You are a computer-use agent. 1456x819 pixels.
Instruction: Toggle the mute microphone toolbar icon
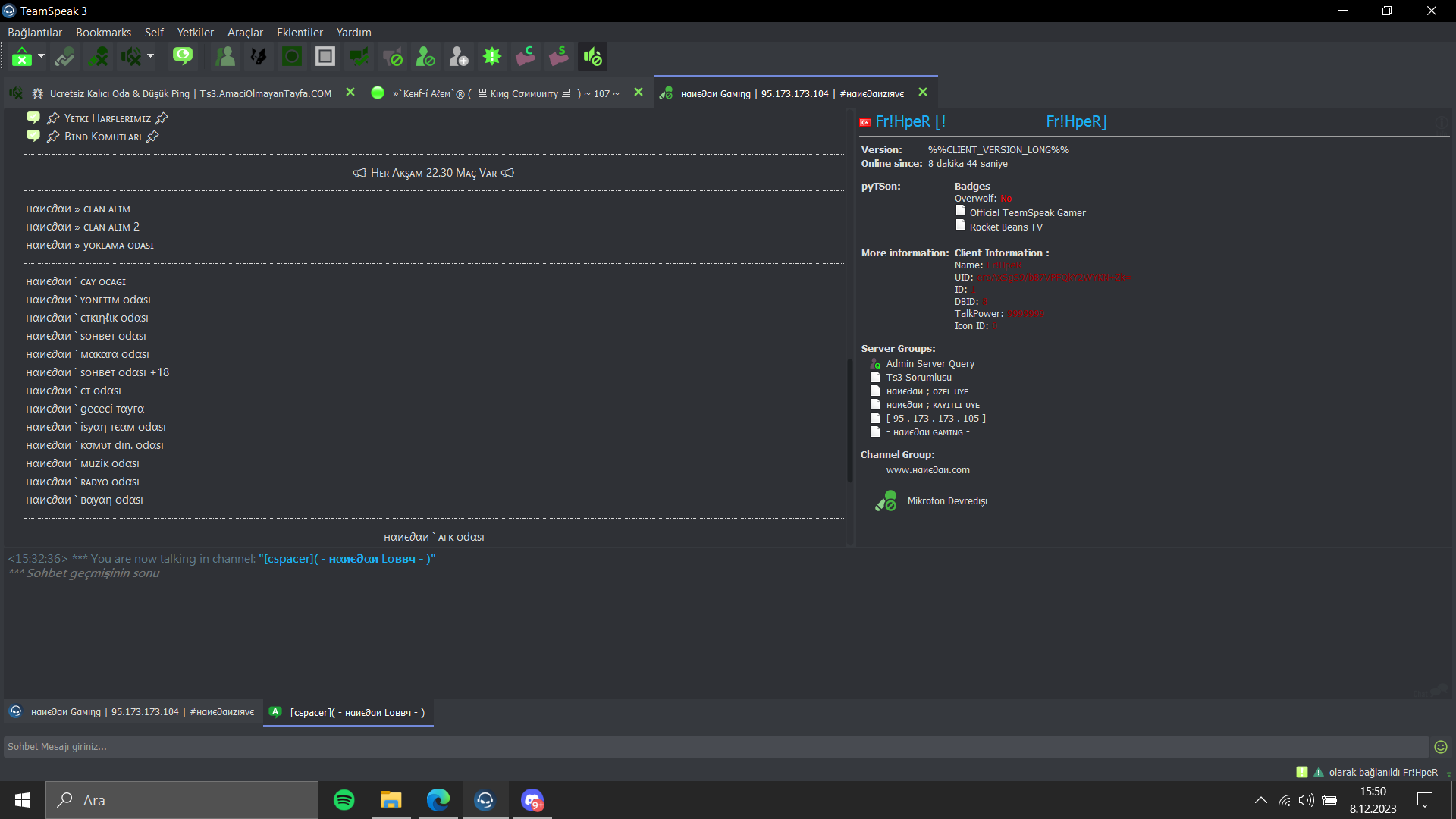[x=98, y=57]
